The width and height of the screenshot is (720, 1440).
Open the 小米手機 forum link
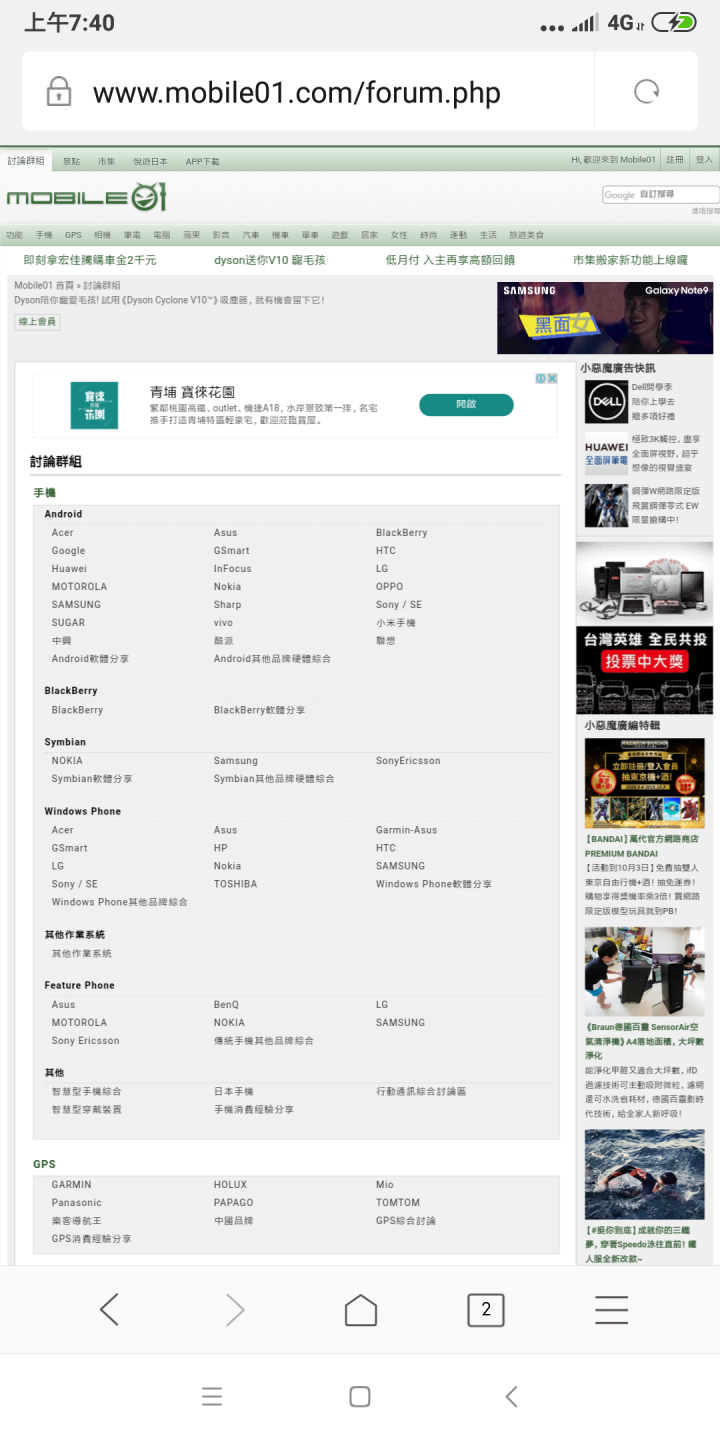[x=395, y=623]
